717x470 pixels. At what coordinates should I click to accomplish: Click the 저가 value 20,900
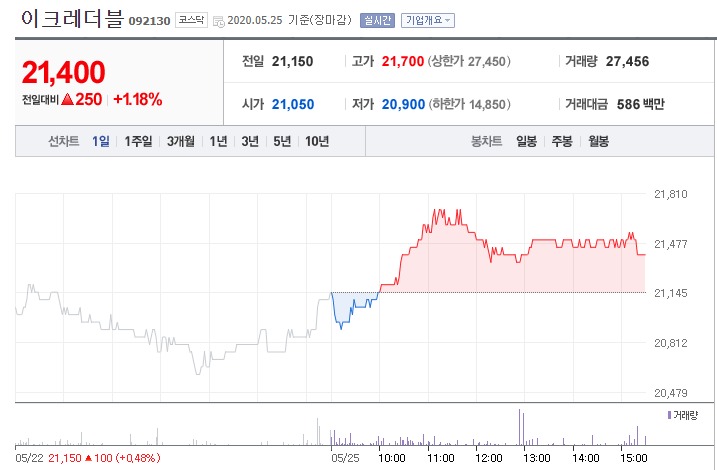click(x=403, y=104)
